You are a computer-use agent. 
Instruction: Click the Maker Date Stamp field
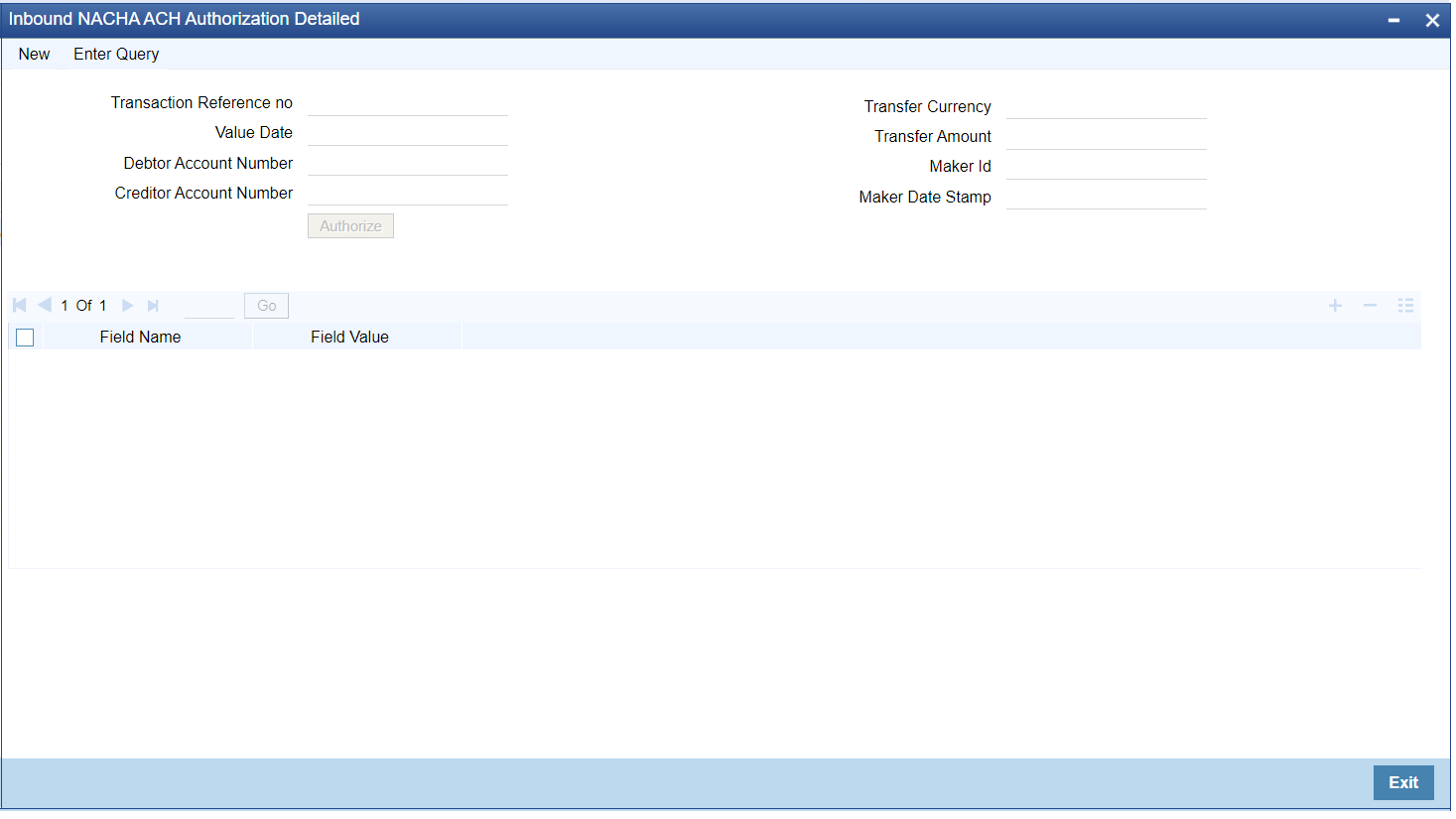1107,197
